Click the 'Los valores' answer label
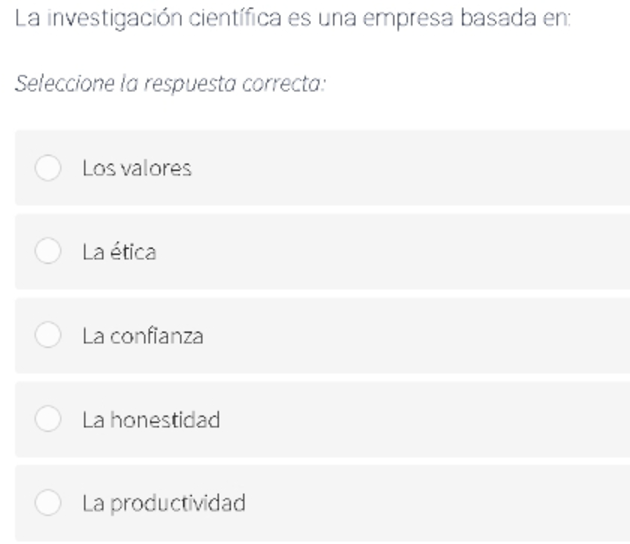 point(137,168)
